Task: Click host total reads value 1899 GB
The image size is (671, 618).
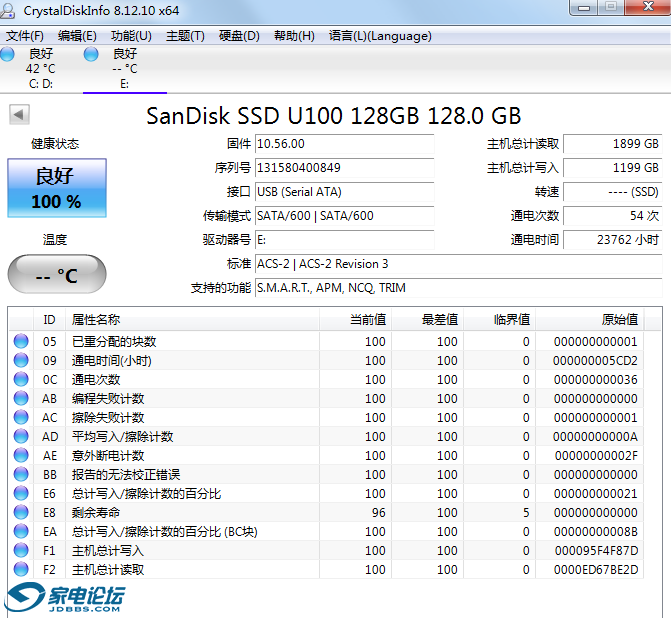Action: click(613, 144)
